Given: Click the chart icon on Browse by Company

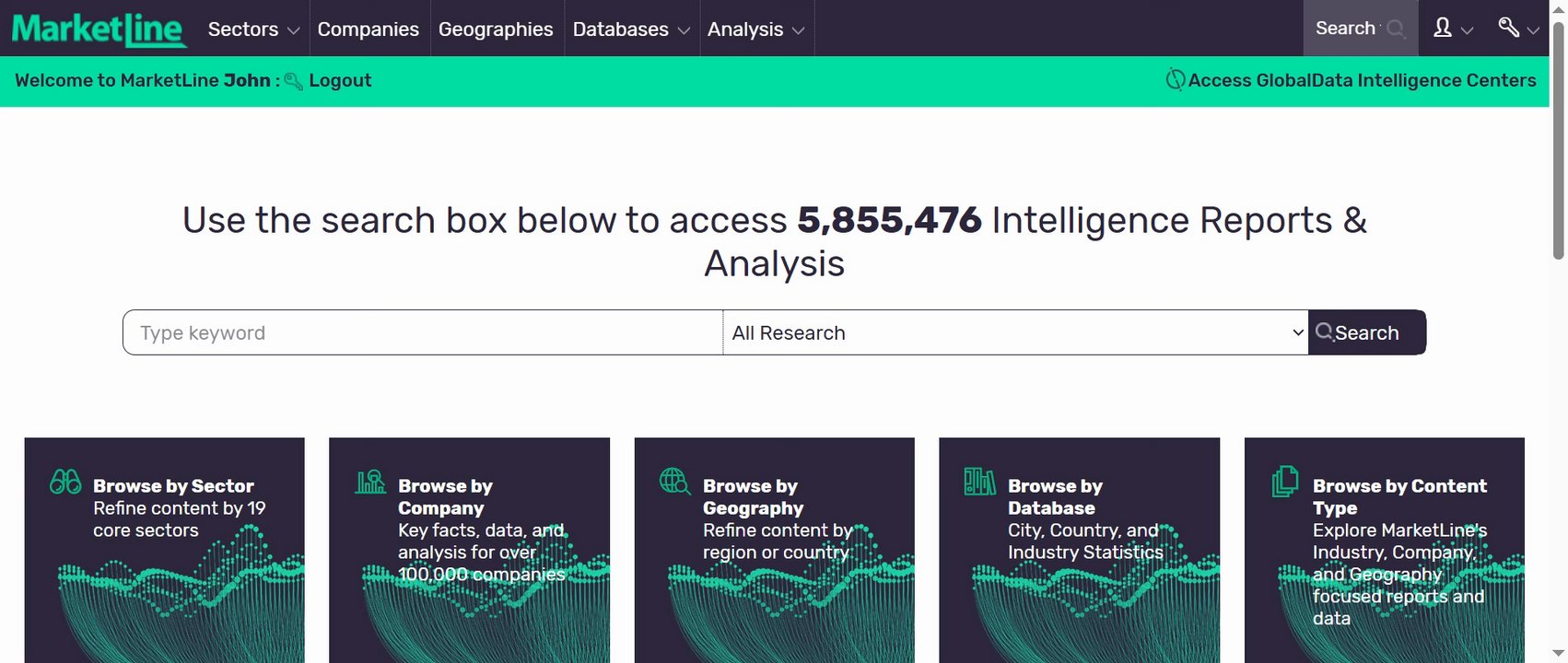Looking at the screenshot, I should (x=370, y=482).
